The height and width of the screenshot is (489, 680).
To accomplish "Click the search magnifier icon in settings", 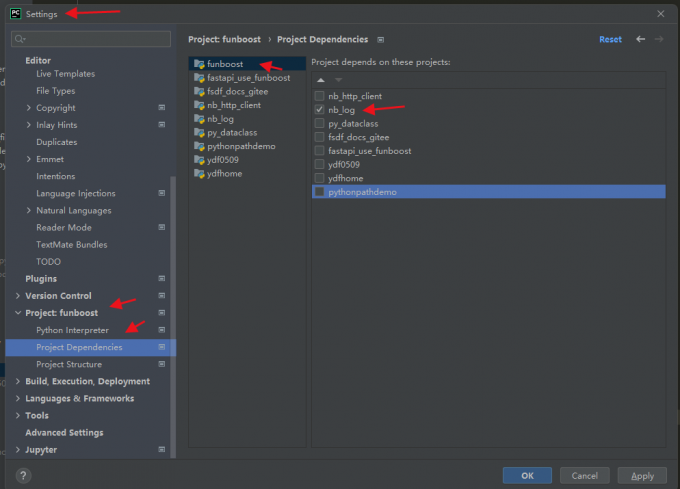I will (x=20, y=39).
